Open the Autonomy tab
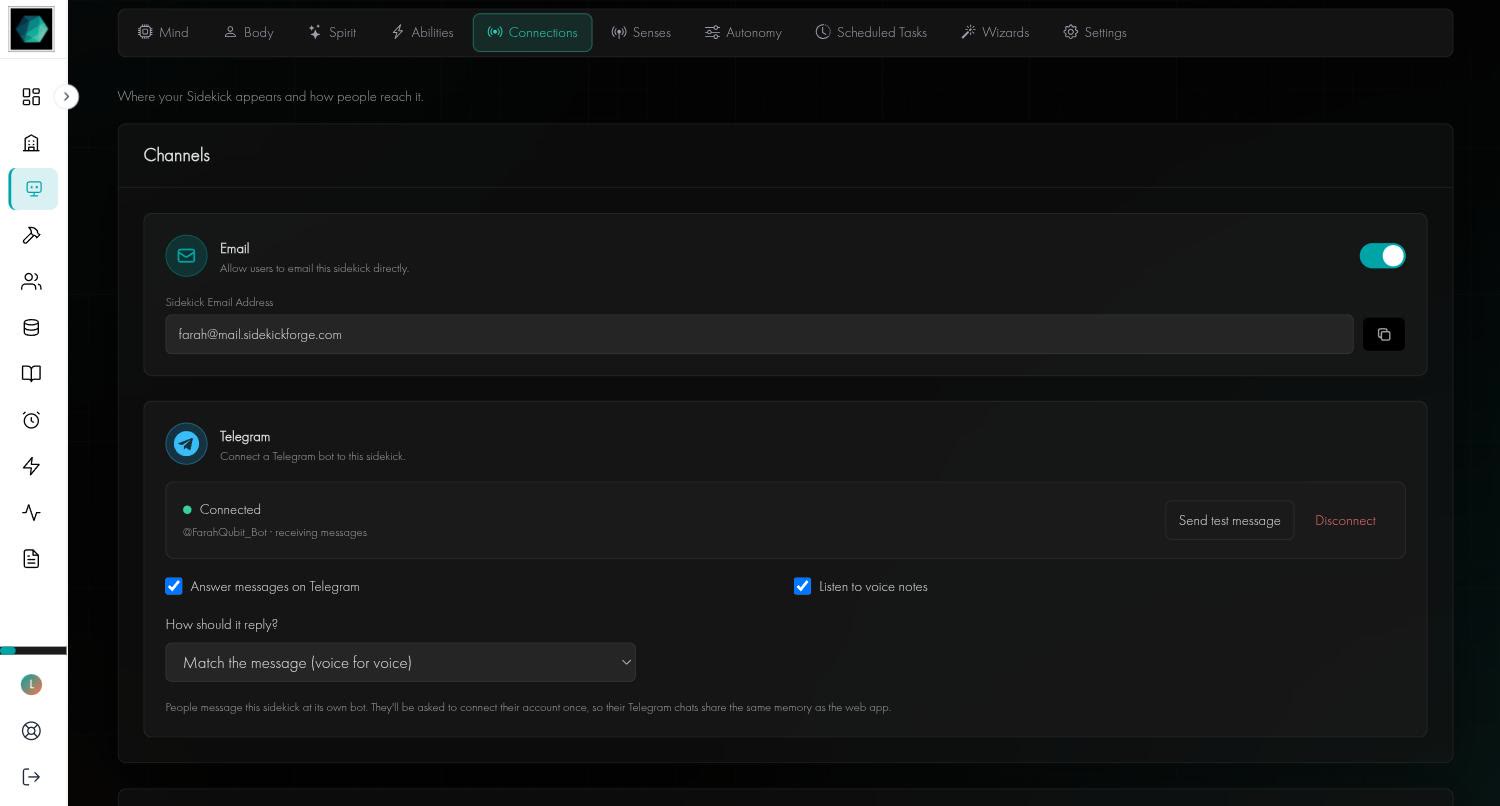 pos(743,32)
